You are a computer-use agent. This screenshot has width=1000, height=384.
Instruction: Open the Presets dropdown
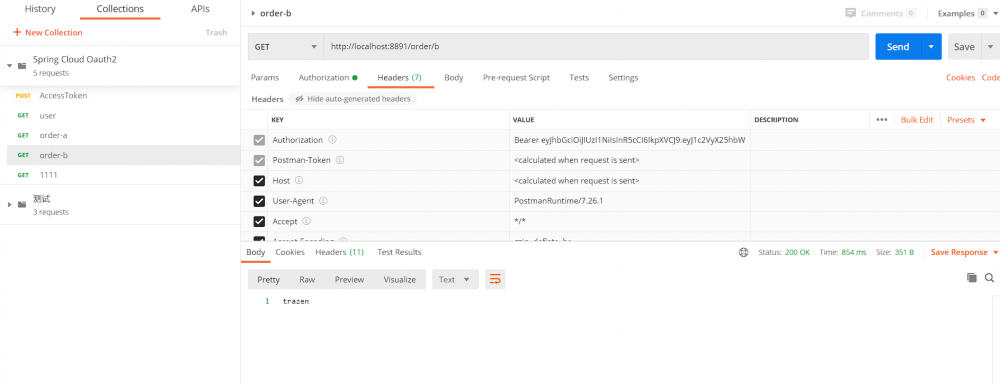966,120
